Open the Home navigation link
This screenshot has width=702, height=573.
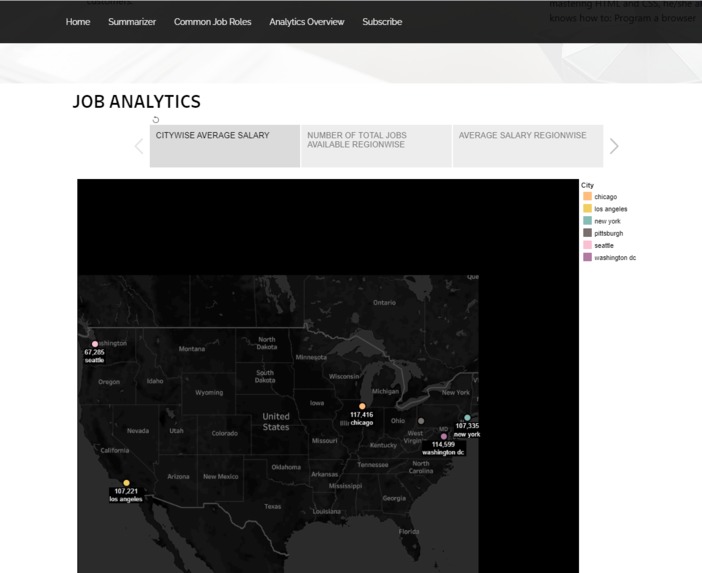pyautogui.click(x=78, y=21)
